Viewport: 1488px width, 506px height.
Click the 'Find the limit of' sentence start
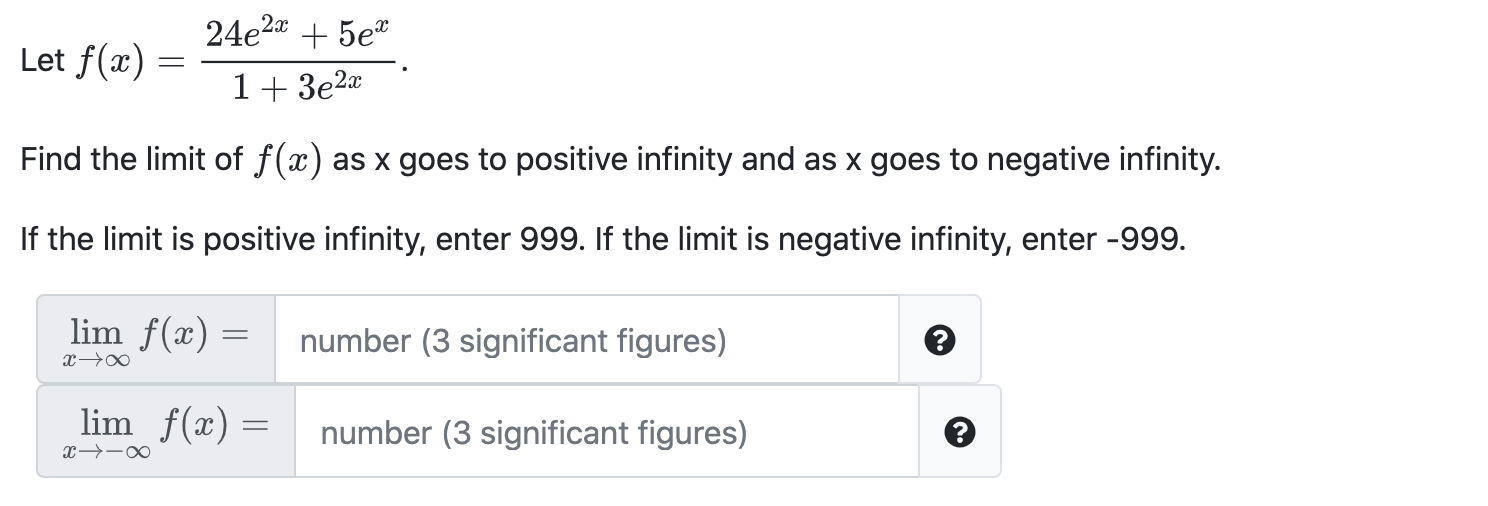132,159
